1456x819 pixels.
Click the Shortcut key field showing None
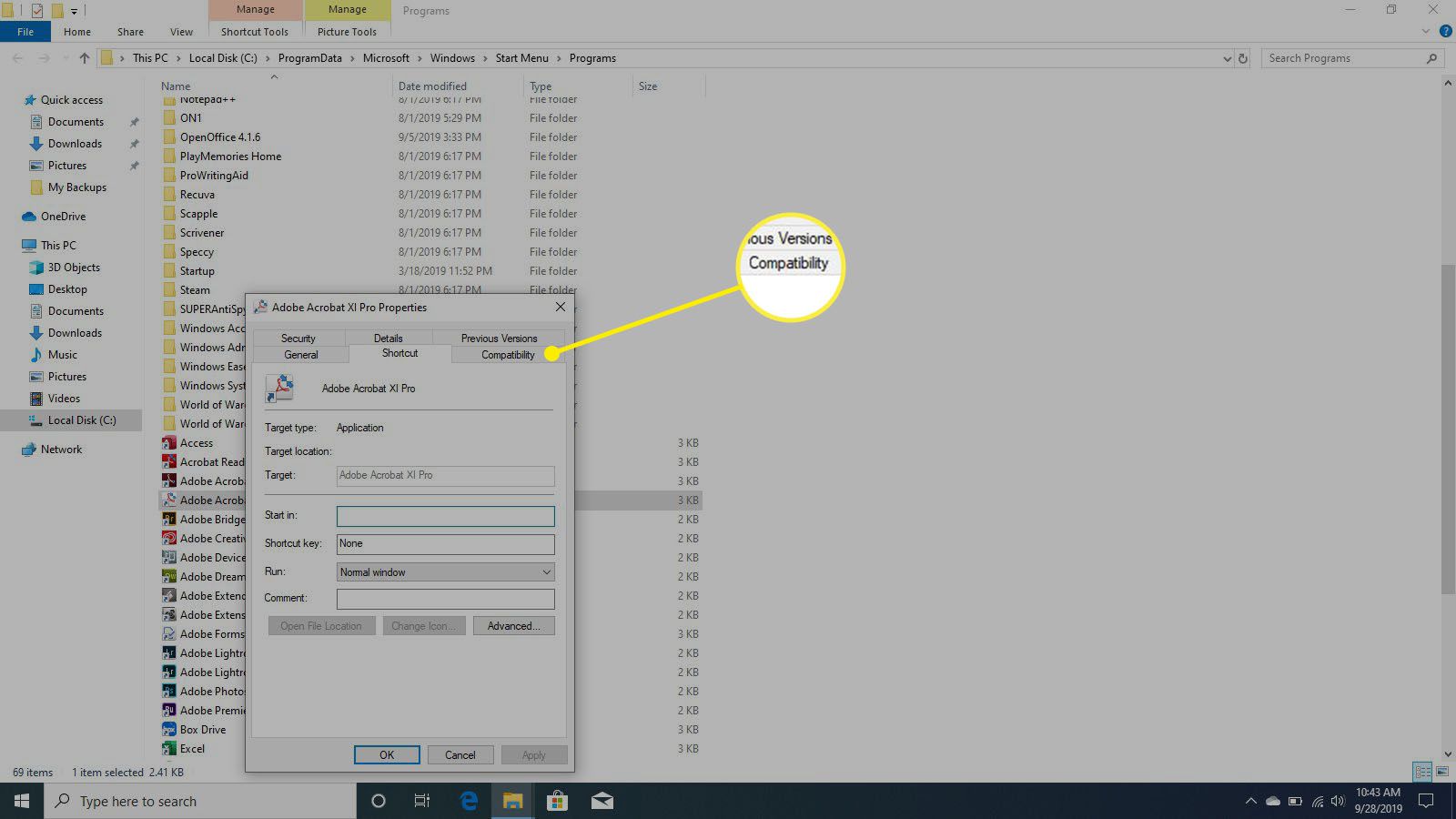click(445, 544)
